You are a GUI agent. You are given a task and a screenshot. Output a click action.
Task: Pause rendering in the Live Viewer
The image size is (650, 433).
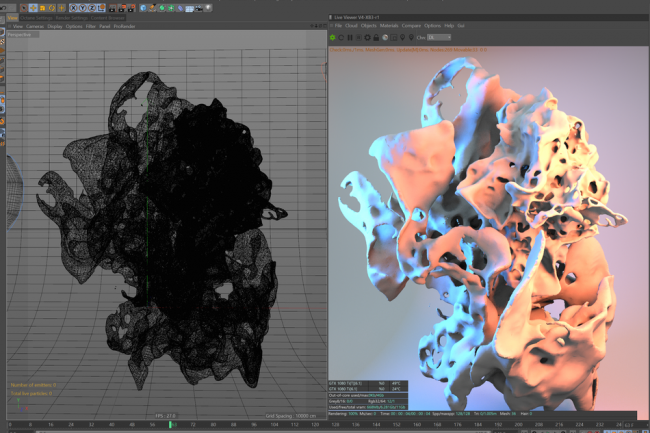(350, 37)
